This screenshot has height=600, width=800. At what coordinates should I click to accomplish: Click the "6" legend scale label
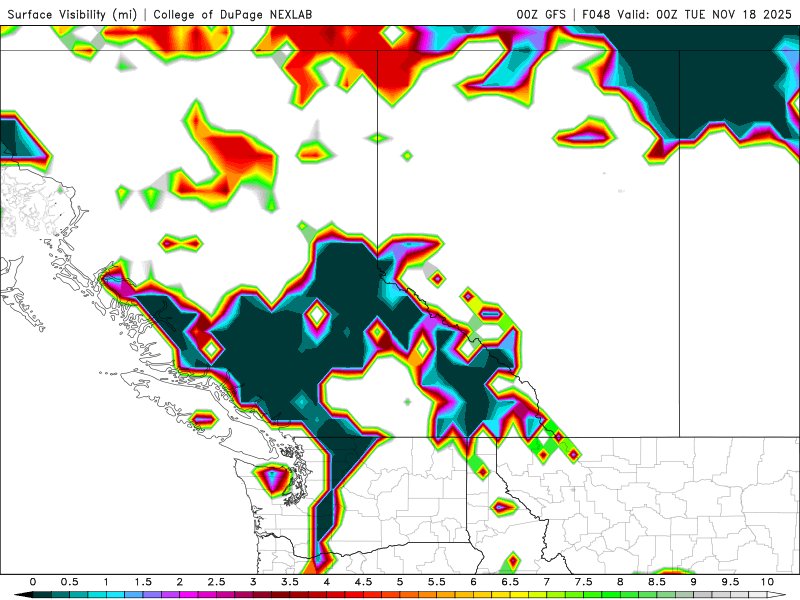[473, 582]
